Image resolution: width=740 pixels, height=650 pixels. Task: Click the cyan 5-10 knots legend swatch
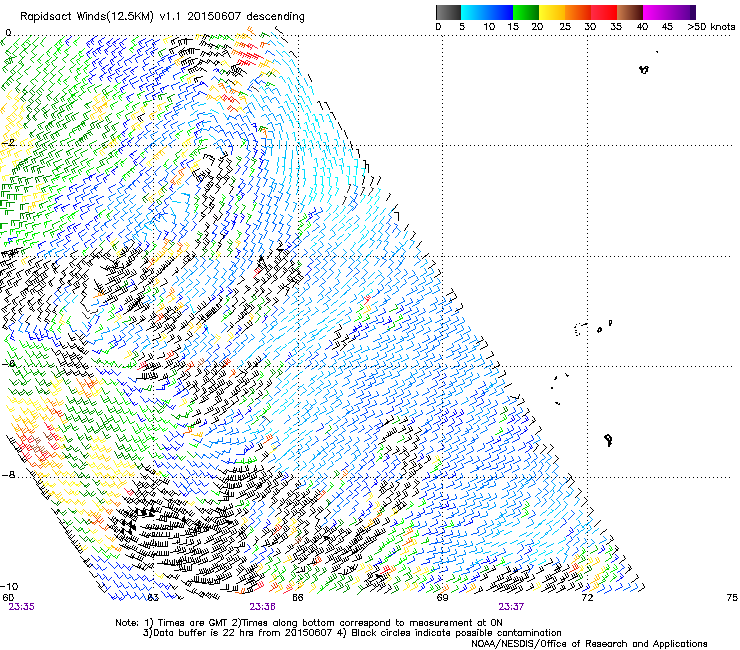pyautogui.click(x=474, y=12)
